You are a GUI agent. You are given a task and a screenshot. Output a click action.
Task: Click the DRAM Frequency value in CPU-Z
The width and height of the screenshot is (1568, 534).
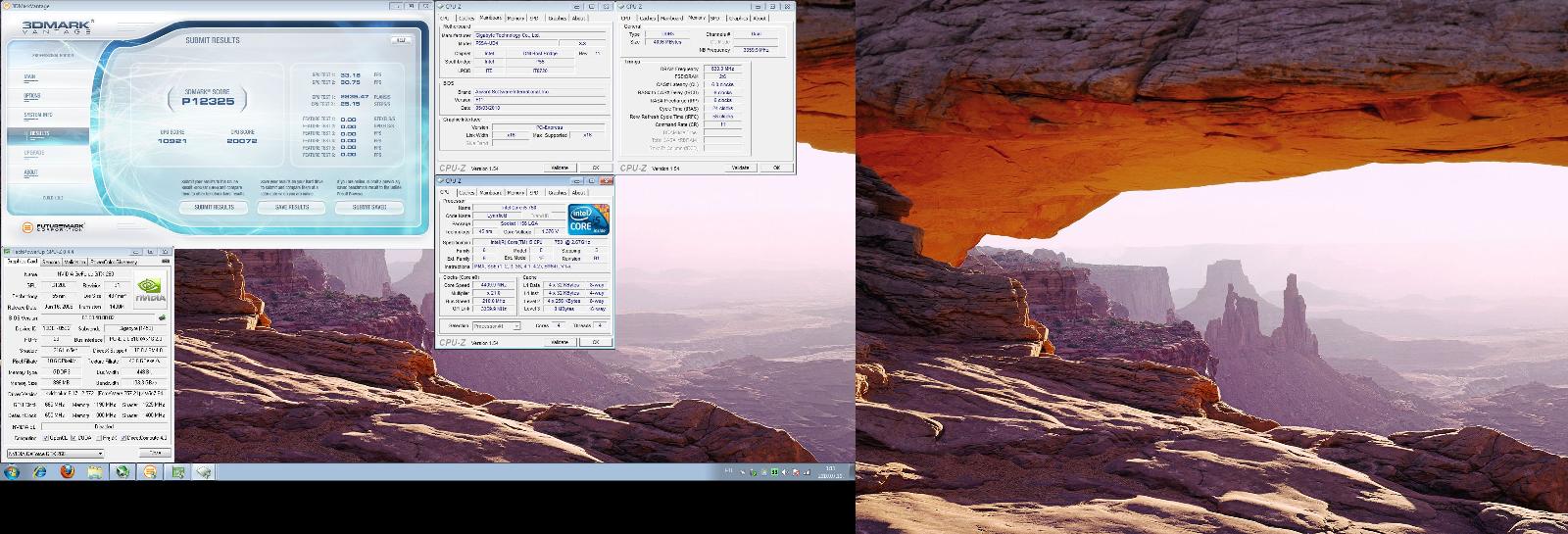[x=721, y=69]
